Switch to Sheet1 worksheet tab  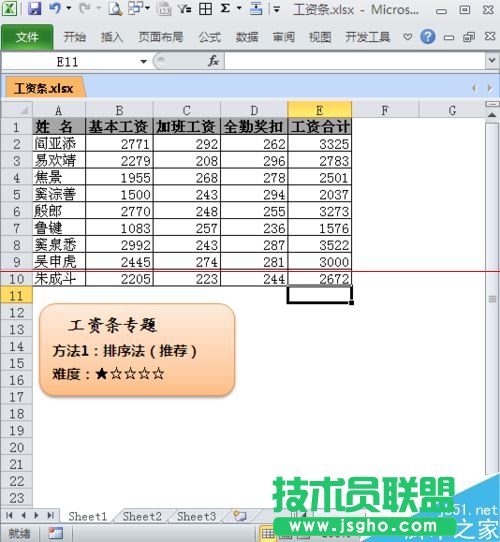[x=88, y=516]
